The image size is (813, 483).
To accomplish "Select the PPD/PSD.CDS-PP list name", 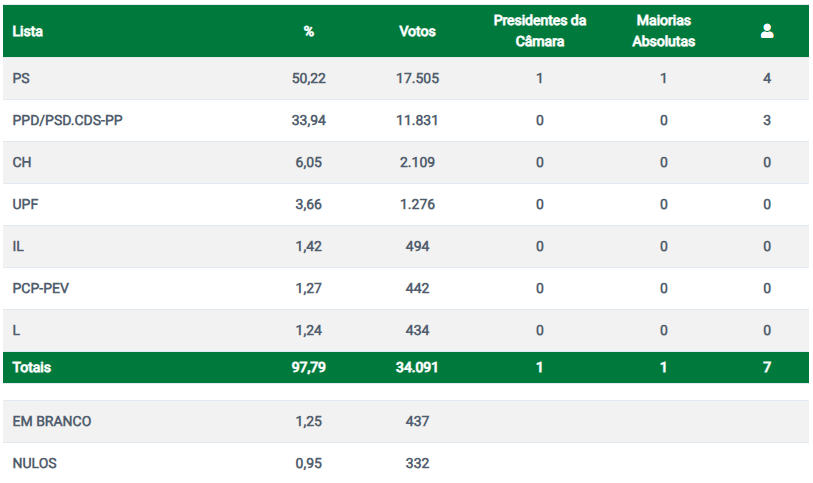I will click(x=68, y=120).
